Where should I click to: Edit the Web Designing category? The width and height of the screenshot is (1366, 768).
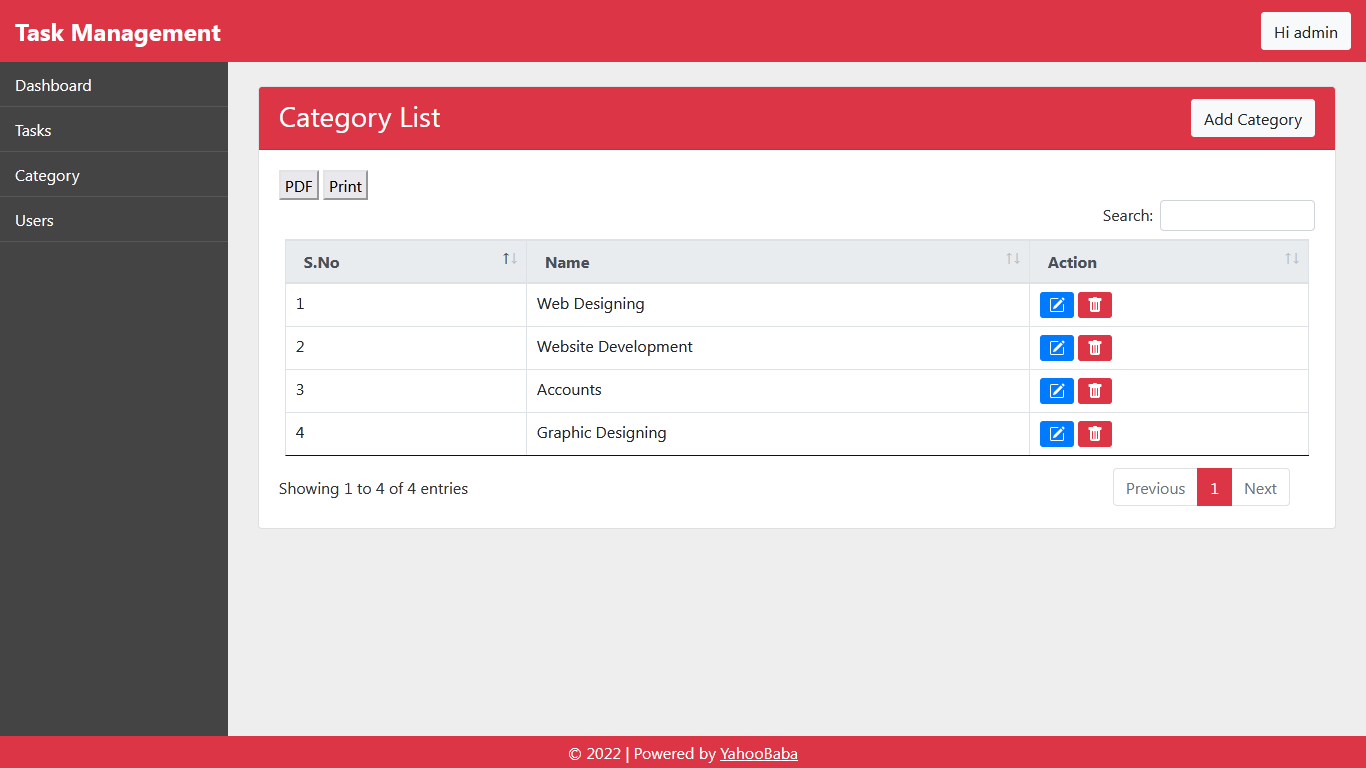(x=1056, y=305)
